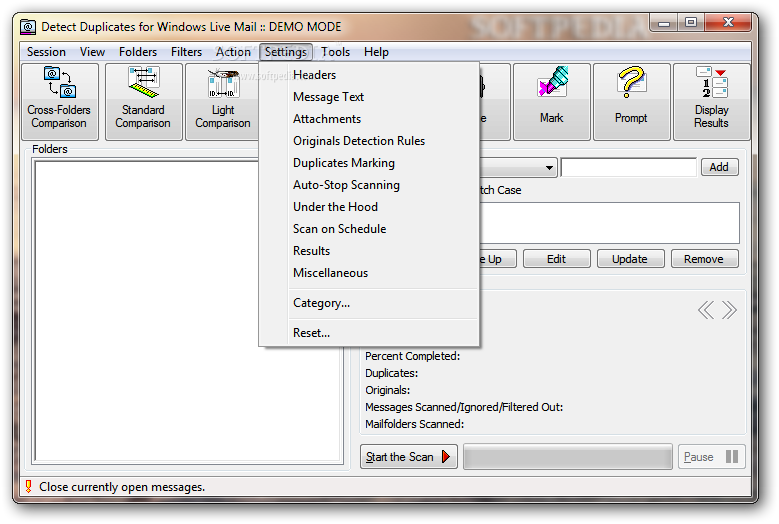
Task: Open the Action menu
Action: click(233, 52)
